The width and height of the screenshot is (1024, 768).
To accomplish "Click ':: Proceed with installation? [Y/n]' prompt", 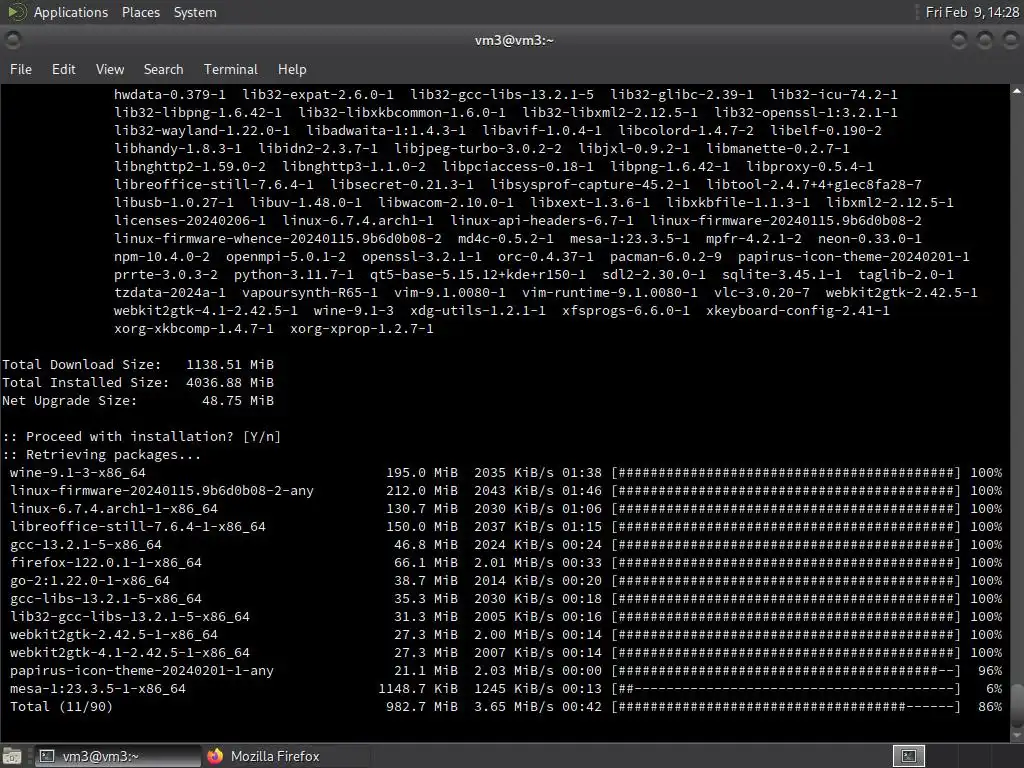I will [142, 436].
